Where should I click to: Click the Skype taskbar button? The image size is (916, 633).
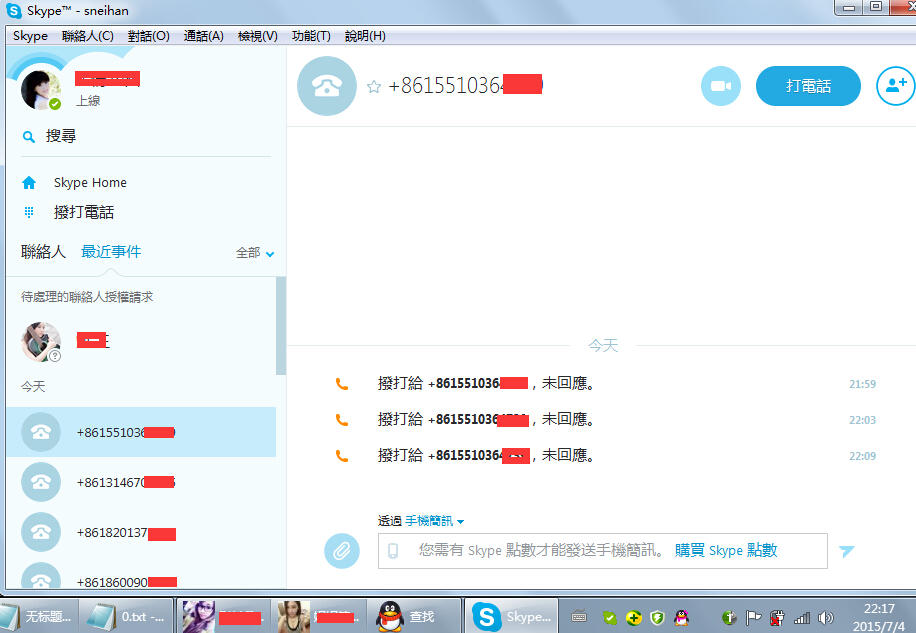pyautogui.click(x=511, y=616)
